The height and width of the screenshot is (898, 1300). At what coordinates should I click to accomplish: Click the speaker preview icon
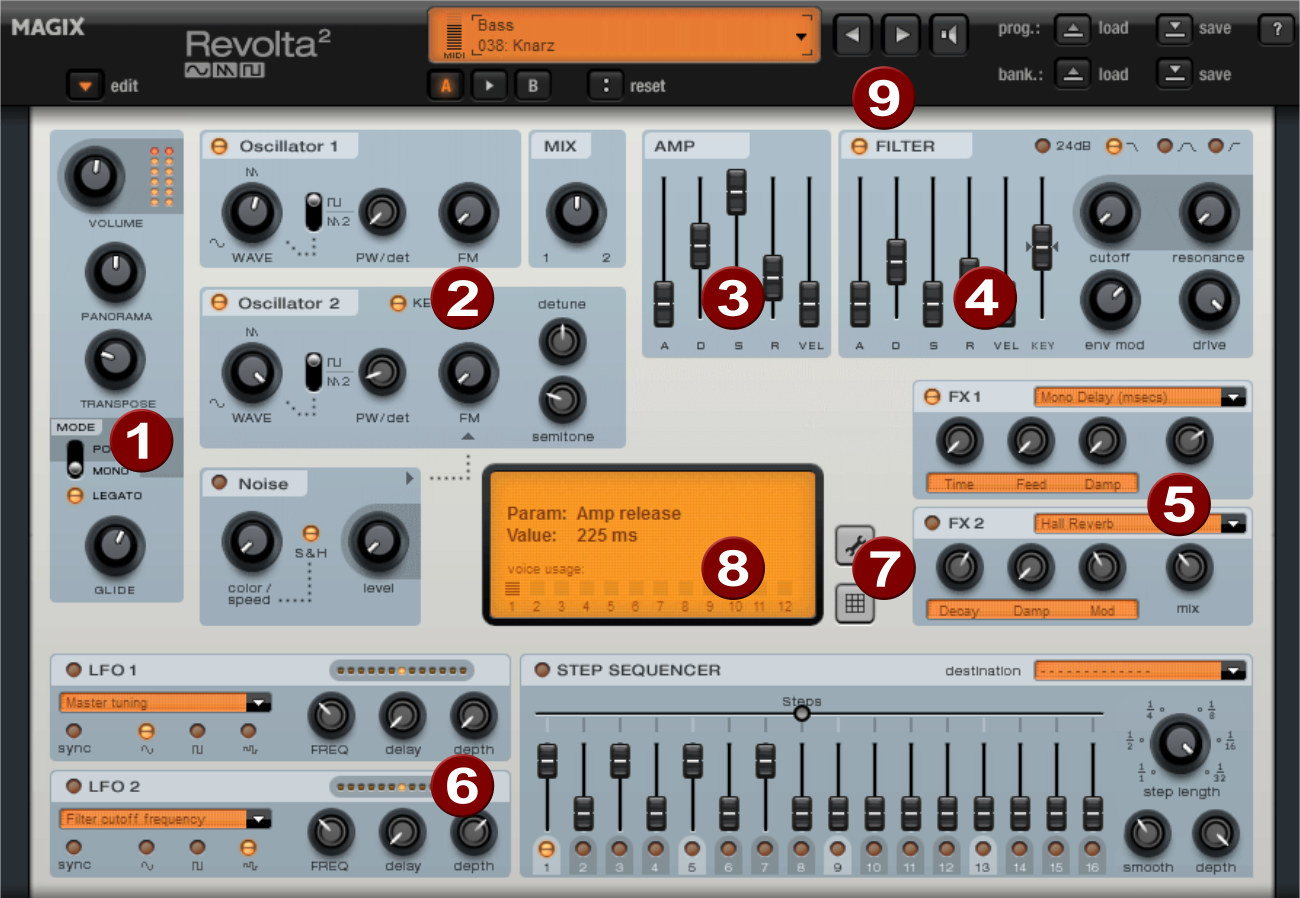click(x=949, y=35)
